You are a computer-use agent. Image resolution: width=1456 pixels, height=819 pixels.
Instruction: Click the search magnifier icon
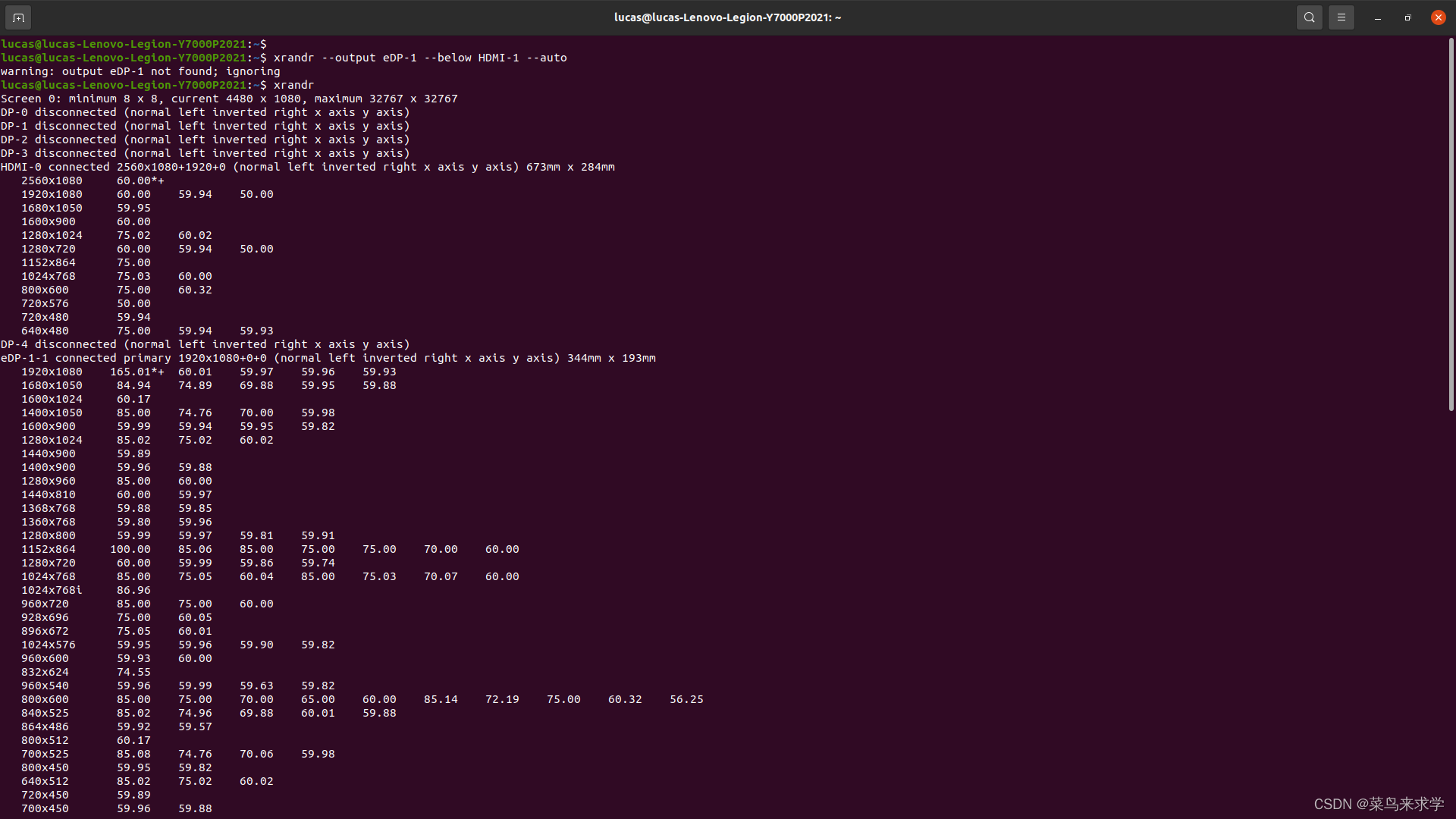coord(1309,17)
